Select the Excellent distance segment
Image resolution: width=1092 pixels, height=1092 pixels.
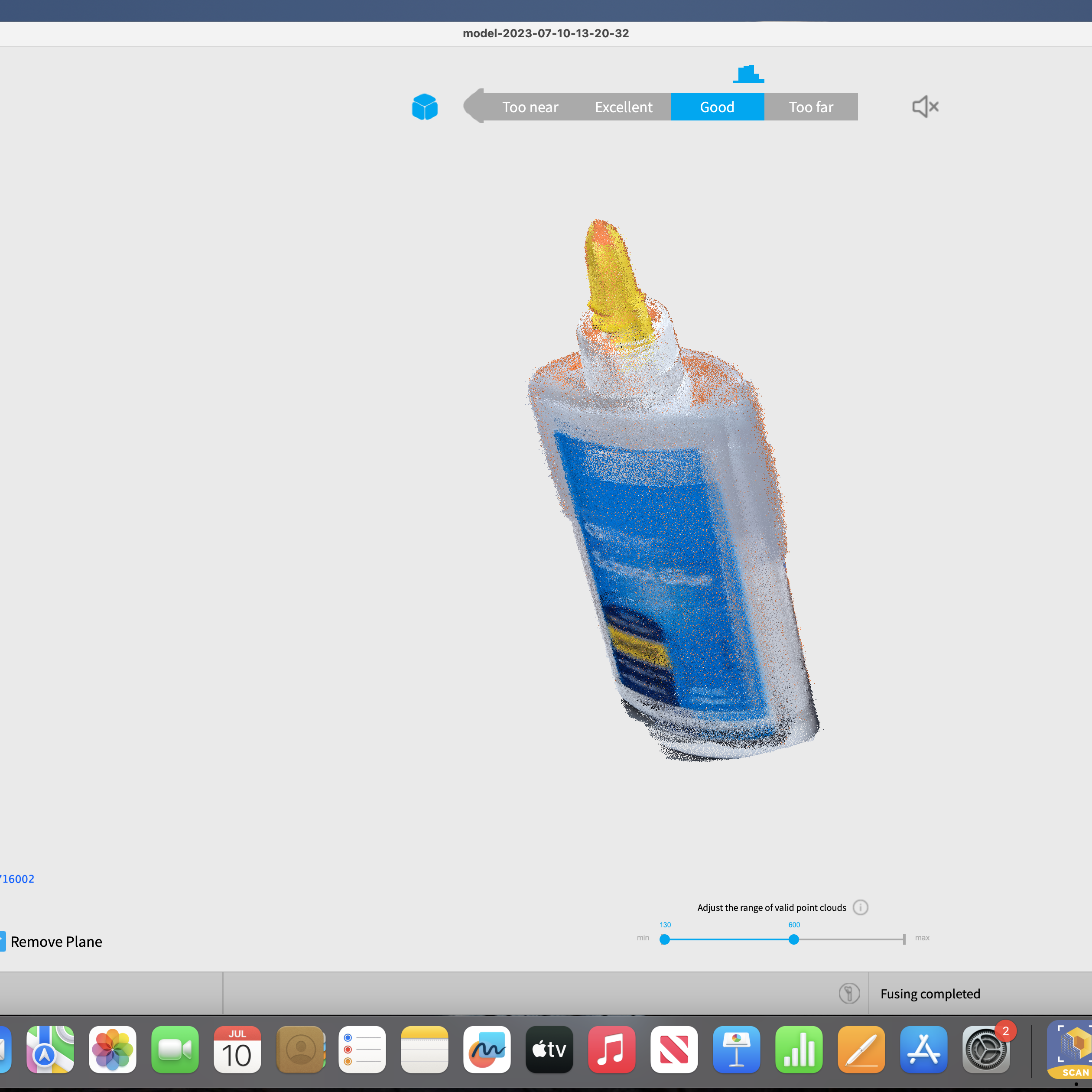(624, 107)
